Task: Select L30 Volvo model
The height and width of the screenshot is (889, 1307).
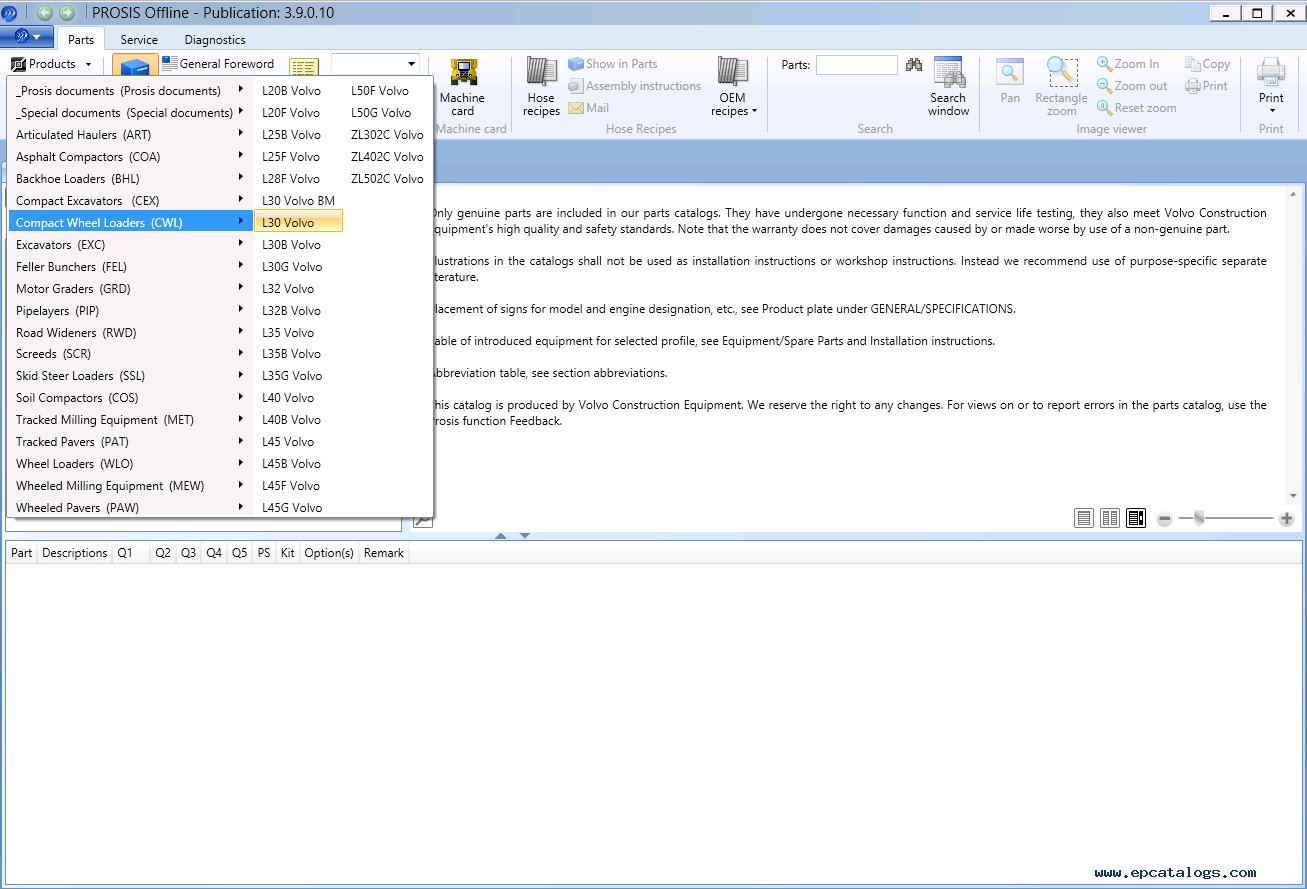Action: point(298,223)
